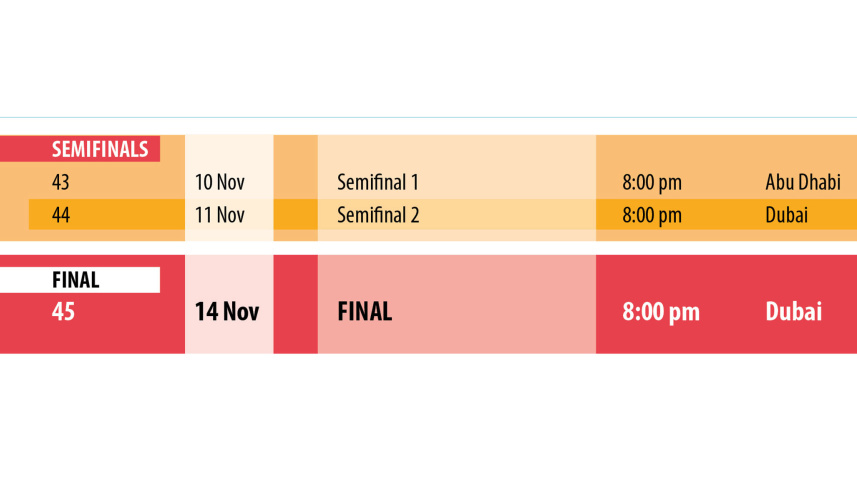The width and height of the screenshot is (857, 482).
Task: Select the Semifinal 1 match name
Action: pyautogui.click(x=377, y=183)
